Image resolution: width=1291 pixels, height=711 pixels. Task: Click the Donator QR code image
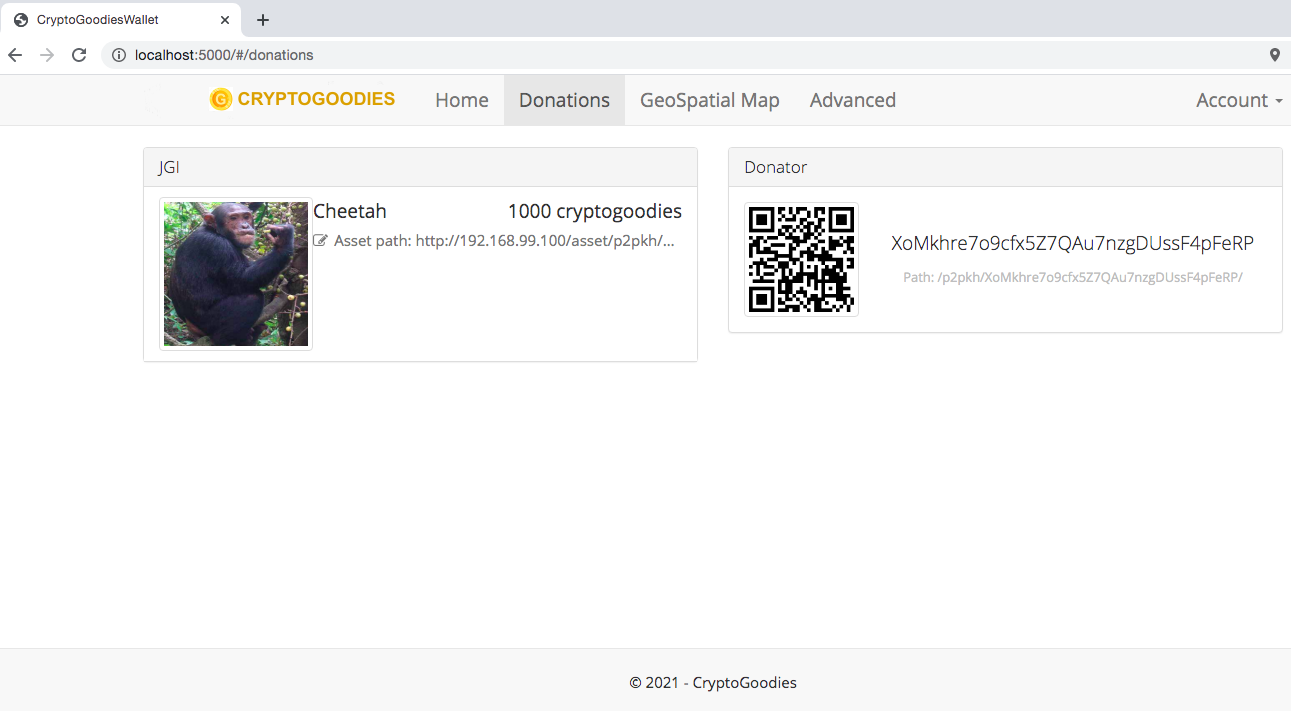tap(802, 259)
